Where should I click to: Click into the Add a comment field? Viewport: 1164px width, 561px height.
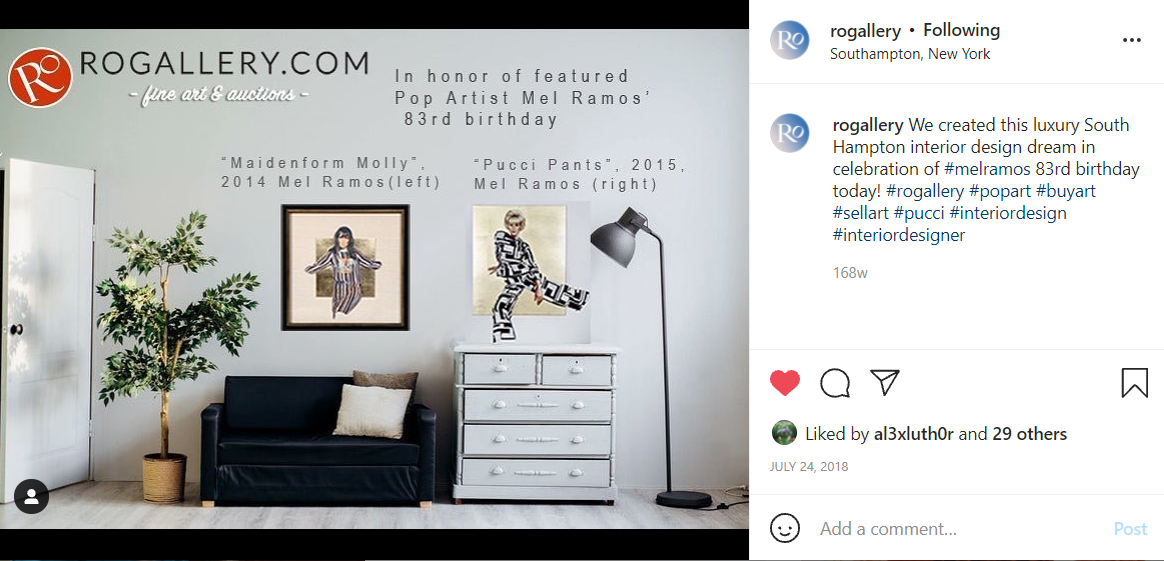958,529
